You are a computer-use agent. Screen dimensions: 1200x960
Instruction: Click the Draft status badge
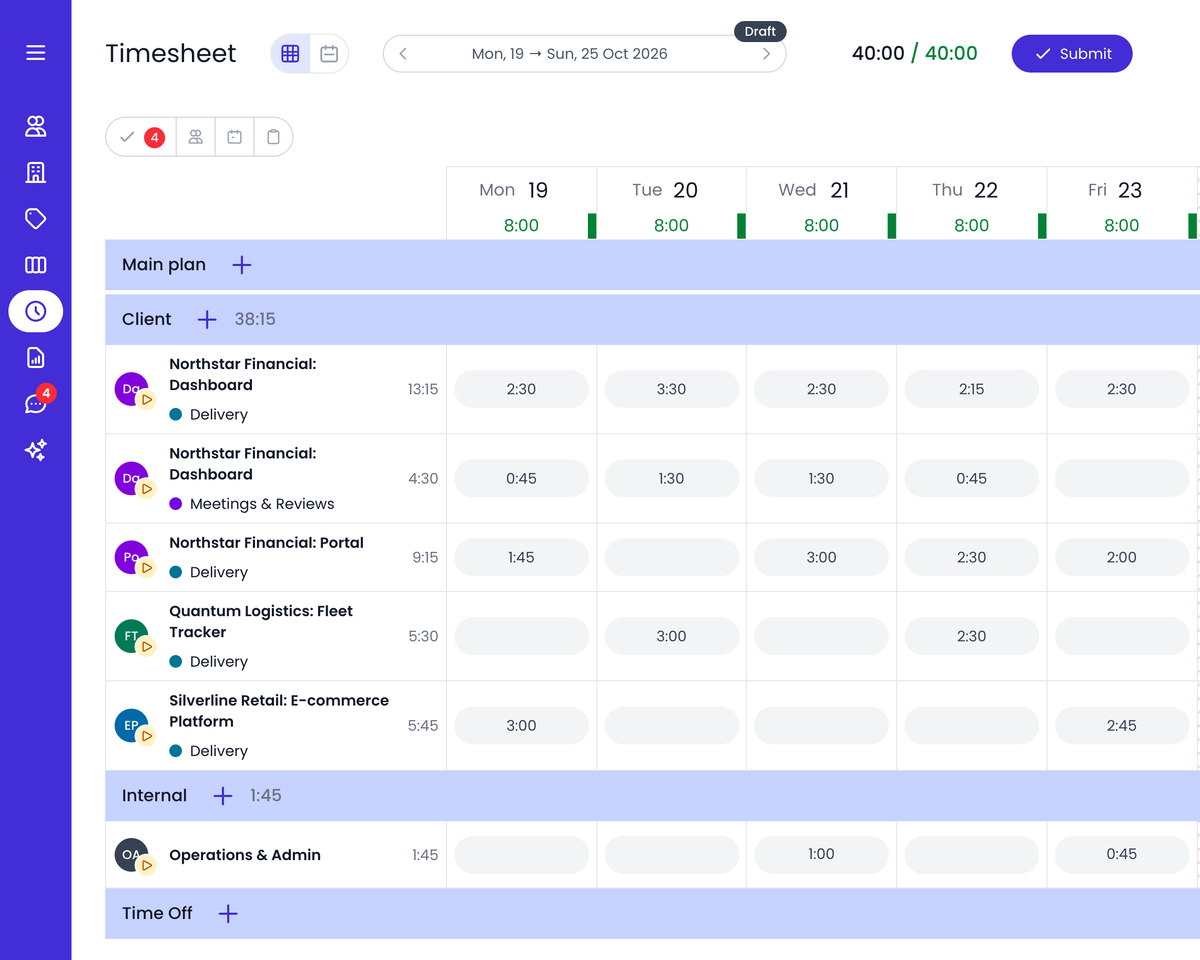point(761,31)
